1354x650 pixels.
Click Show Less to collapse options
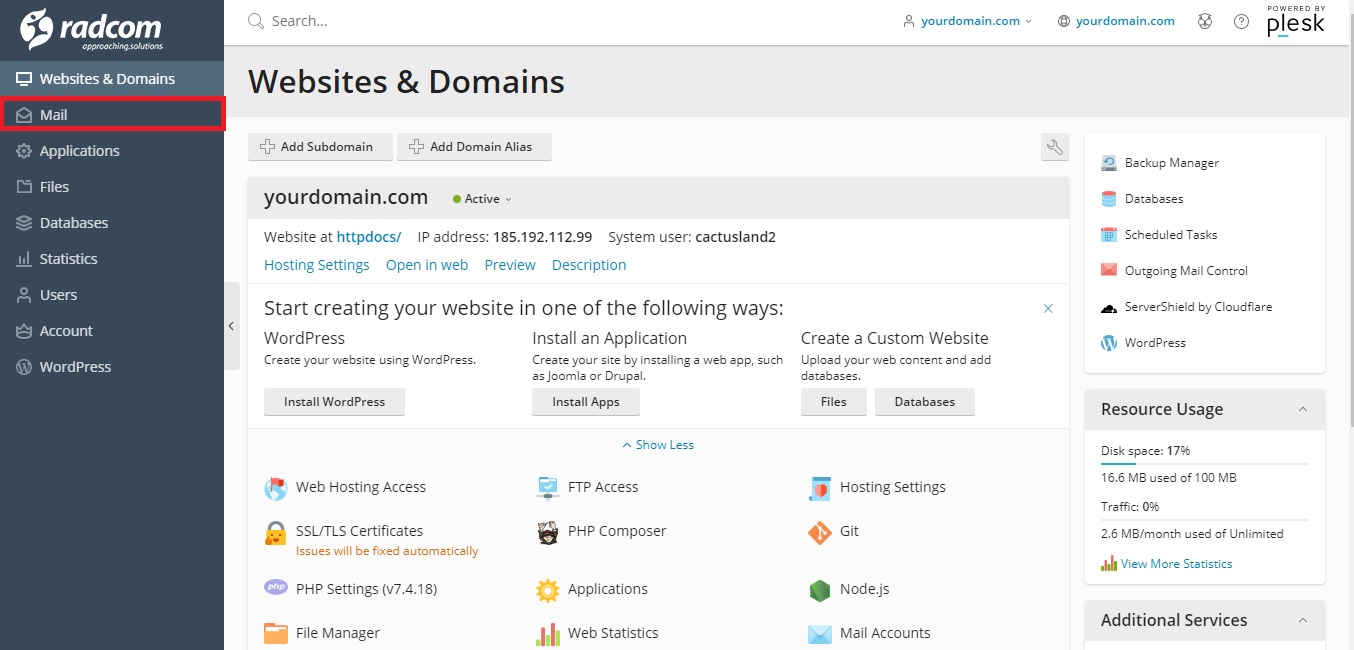pyautogui.click(x=658, y=445)
